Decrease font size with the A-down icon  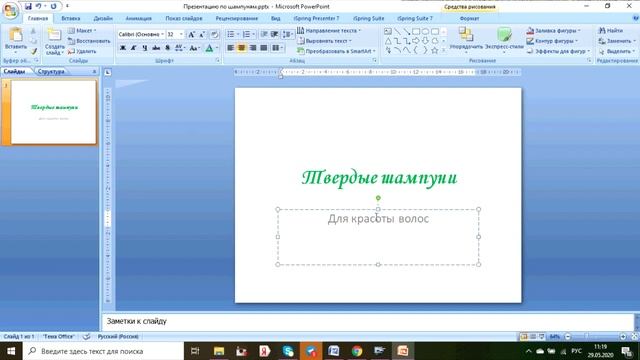(202, 34)
